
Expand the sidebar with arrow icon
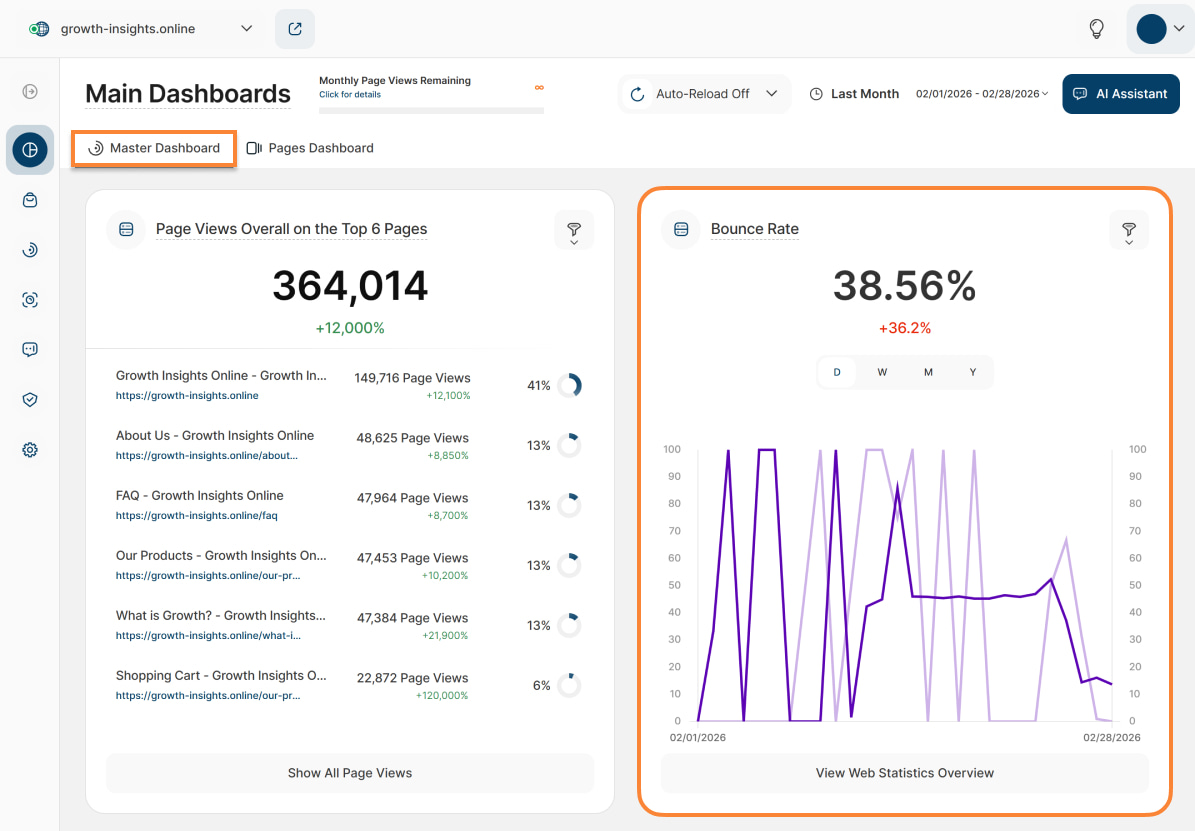pyautogui.click(x=30, y=92)
